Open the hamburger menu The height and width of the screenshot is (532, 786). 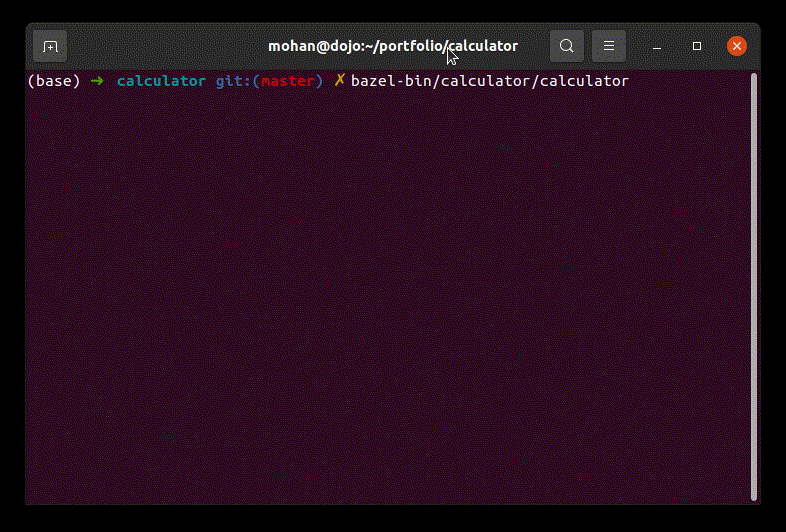609,46
